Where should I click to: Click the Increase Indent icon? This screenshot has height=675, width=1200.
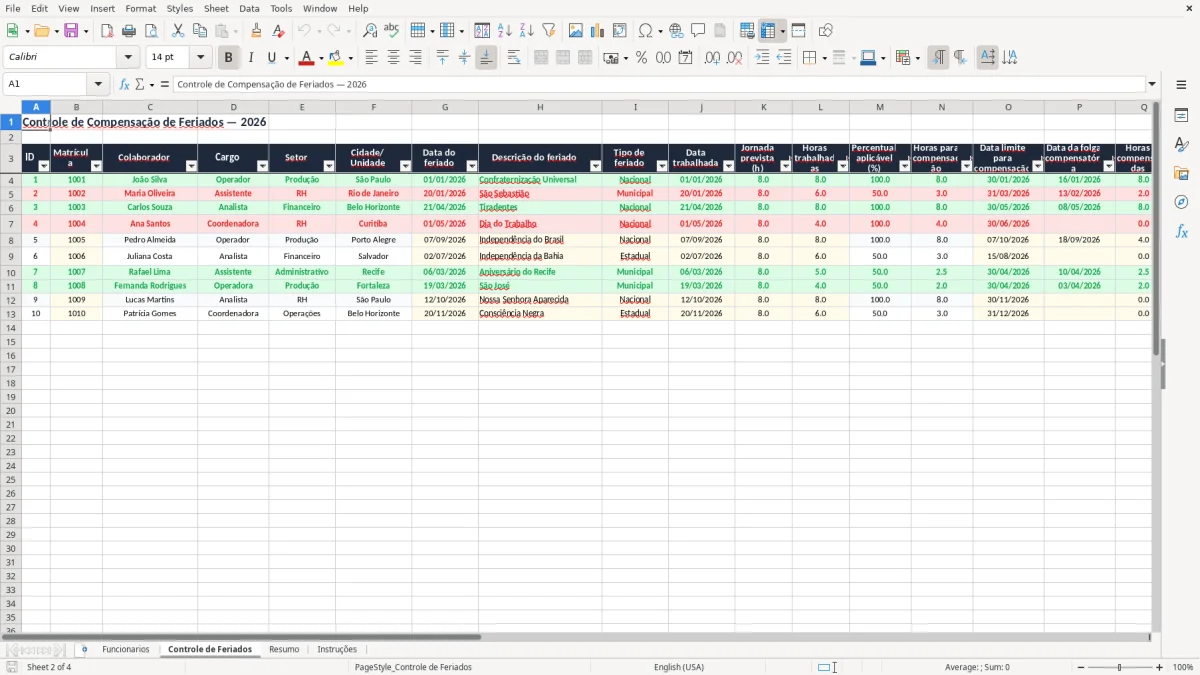pos(762,58)
